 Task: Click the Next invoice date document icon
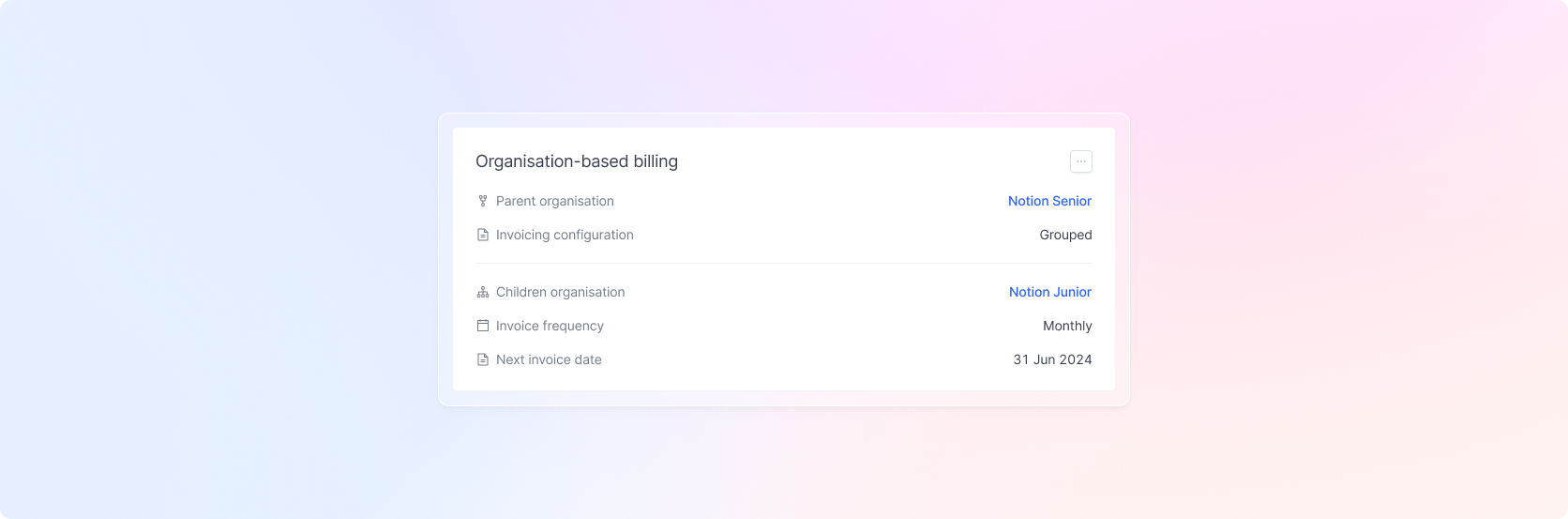pos(483,359)
